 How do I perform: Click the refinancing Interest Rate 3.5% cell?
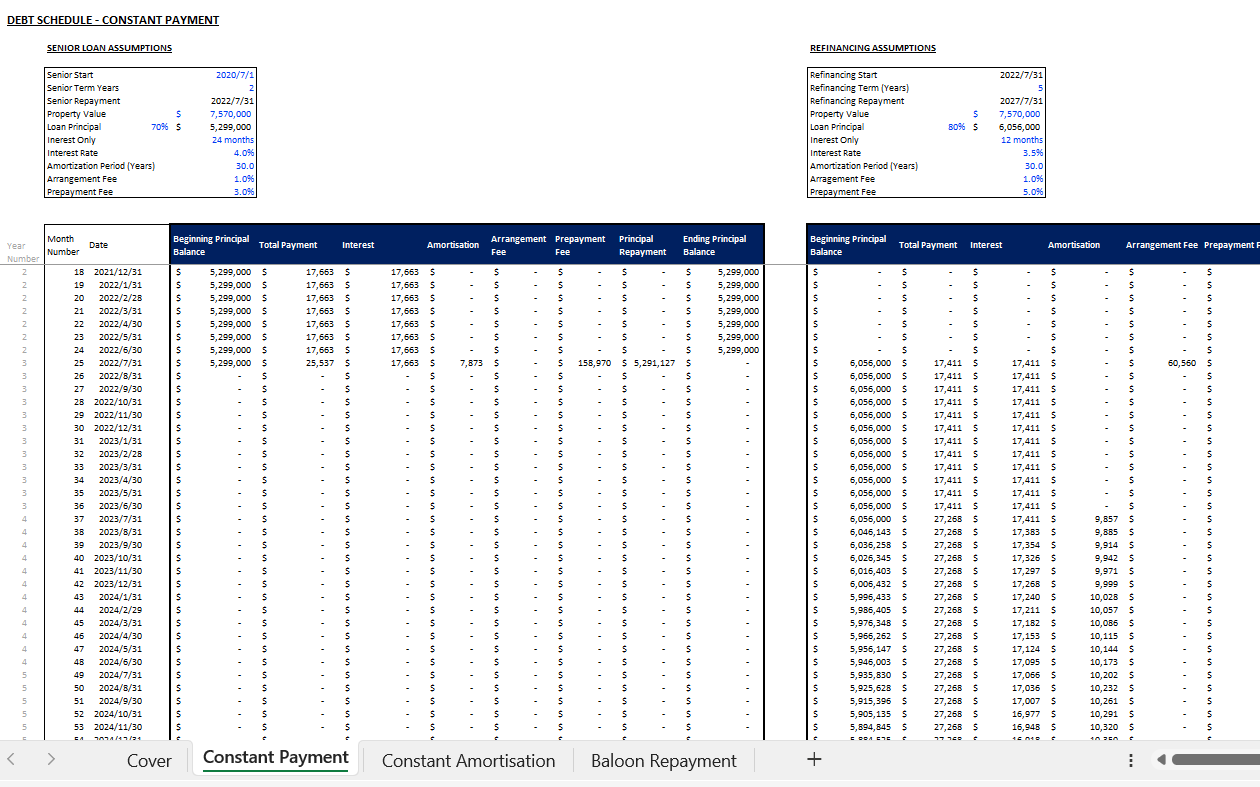1033,153
